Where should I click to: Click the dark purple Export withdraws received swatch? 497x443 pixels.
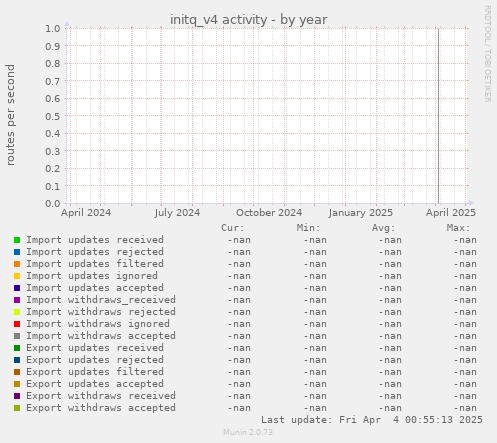pyautogui.click(x=17, y=396)
